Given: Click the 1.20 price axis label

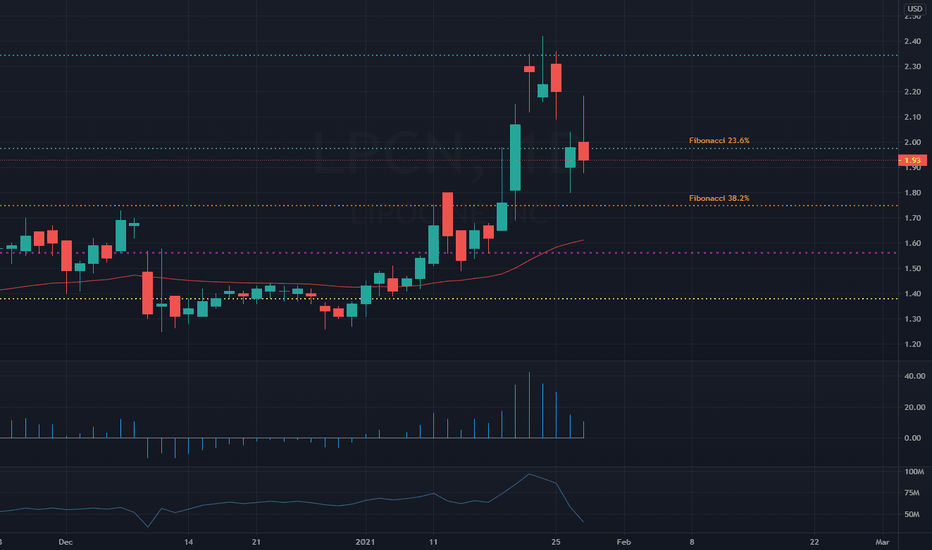Looking at the screenshot, I should click(912, 345).
